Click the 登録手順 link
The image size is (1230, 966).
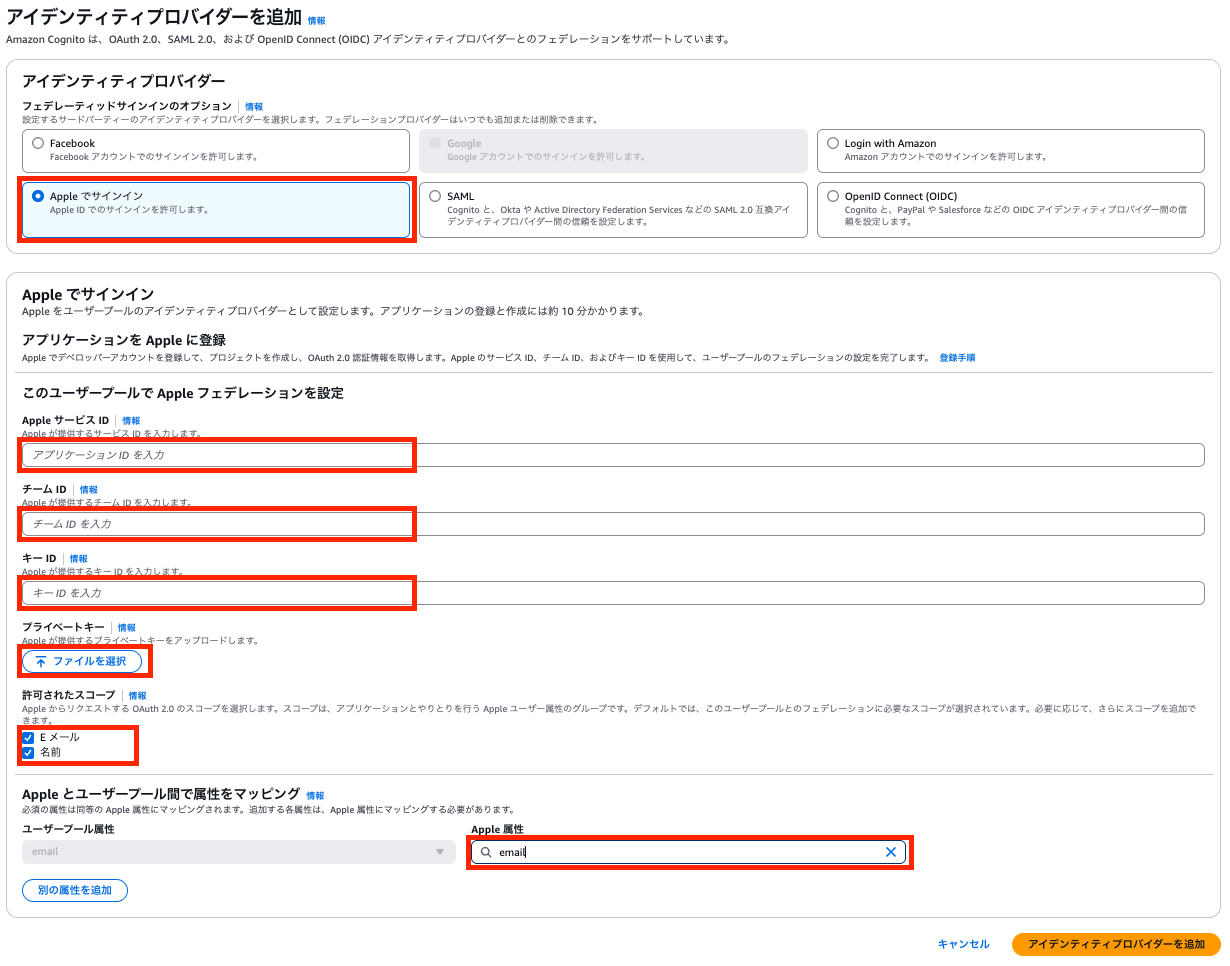[x=957, y=357]
